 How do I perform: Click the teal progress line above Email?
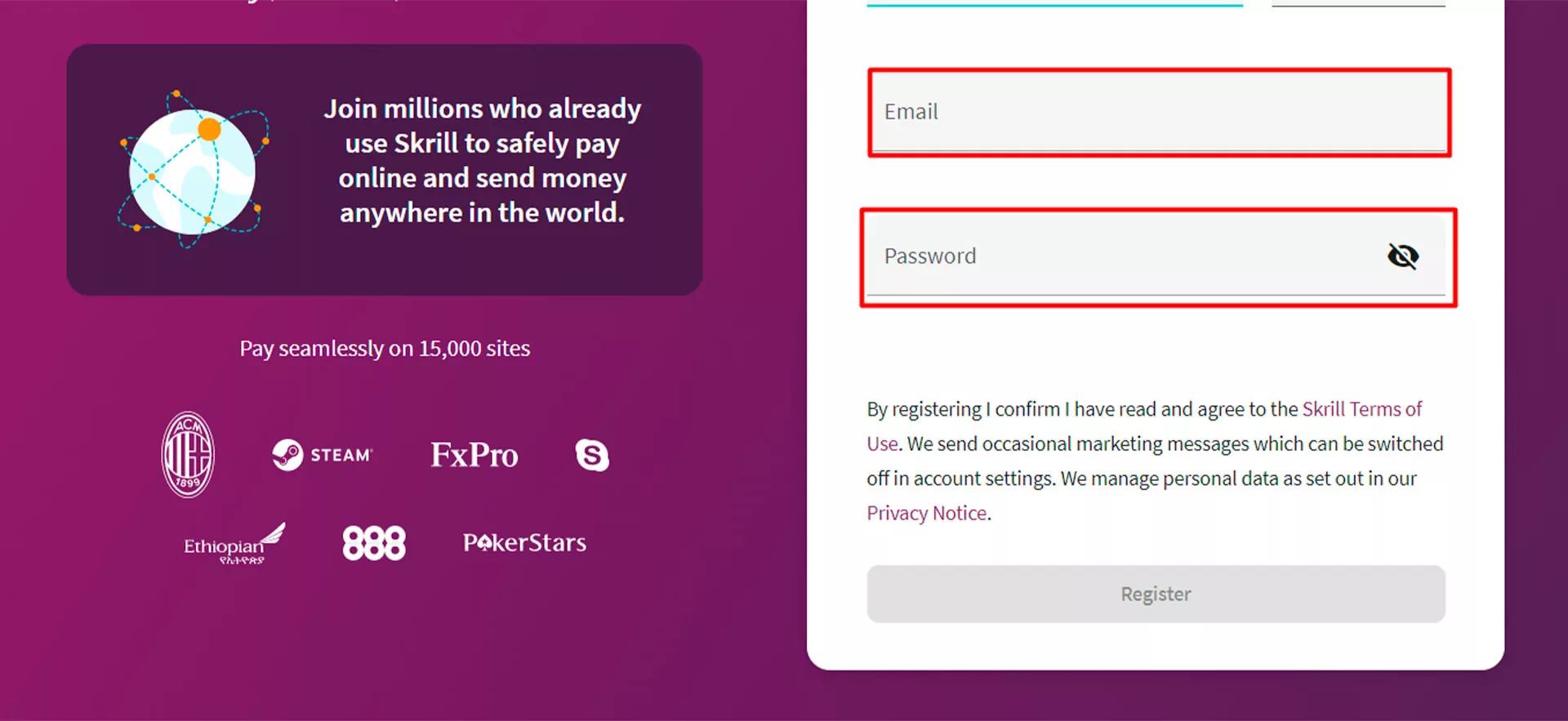pyautogui.click(x=1054, y=5)
